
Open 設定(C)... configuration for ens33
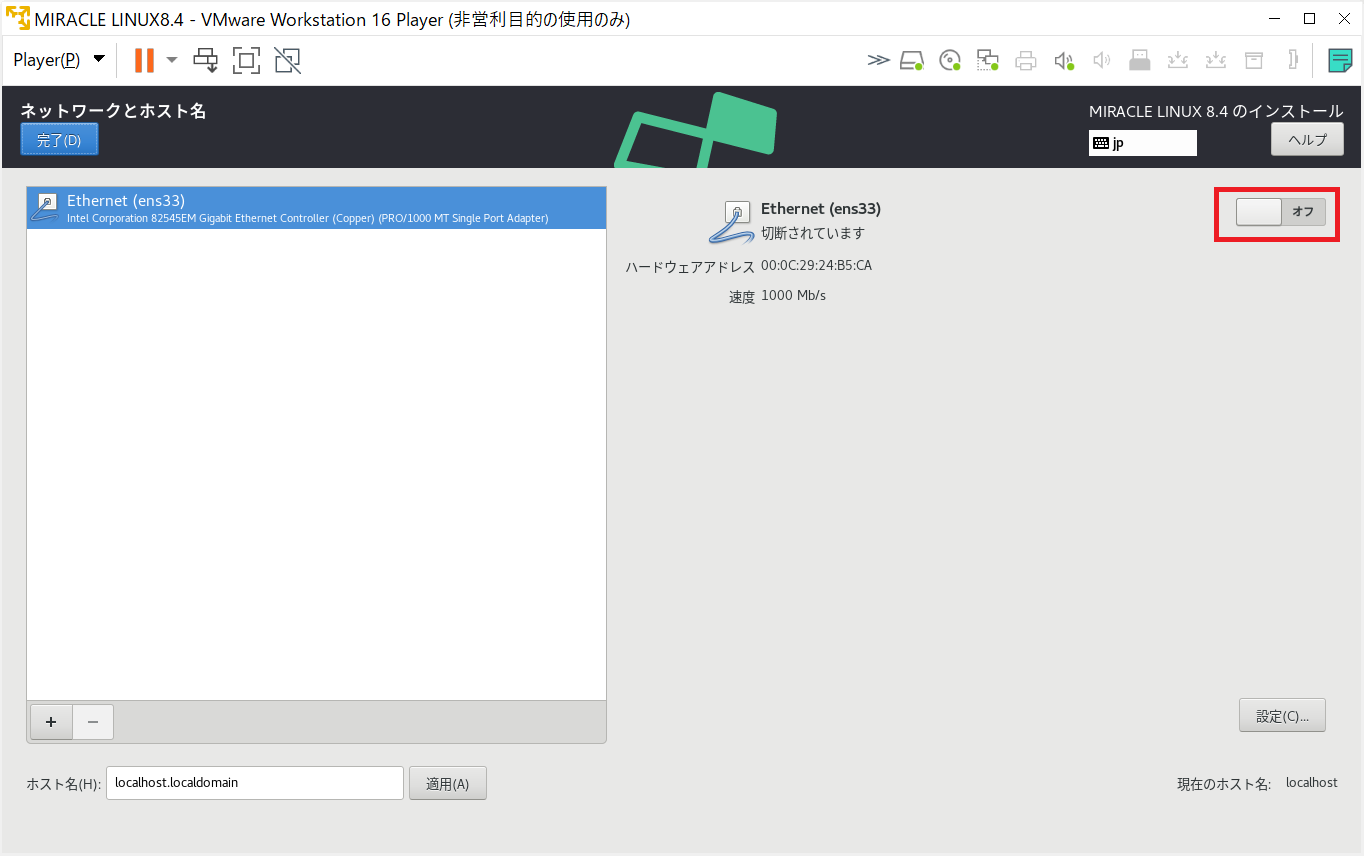coord(1282,716)
